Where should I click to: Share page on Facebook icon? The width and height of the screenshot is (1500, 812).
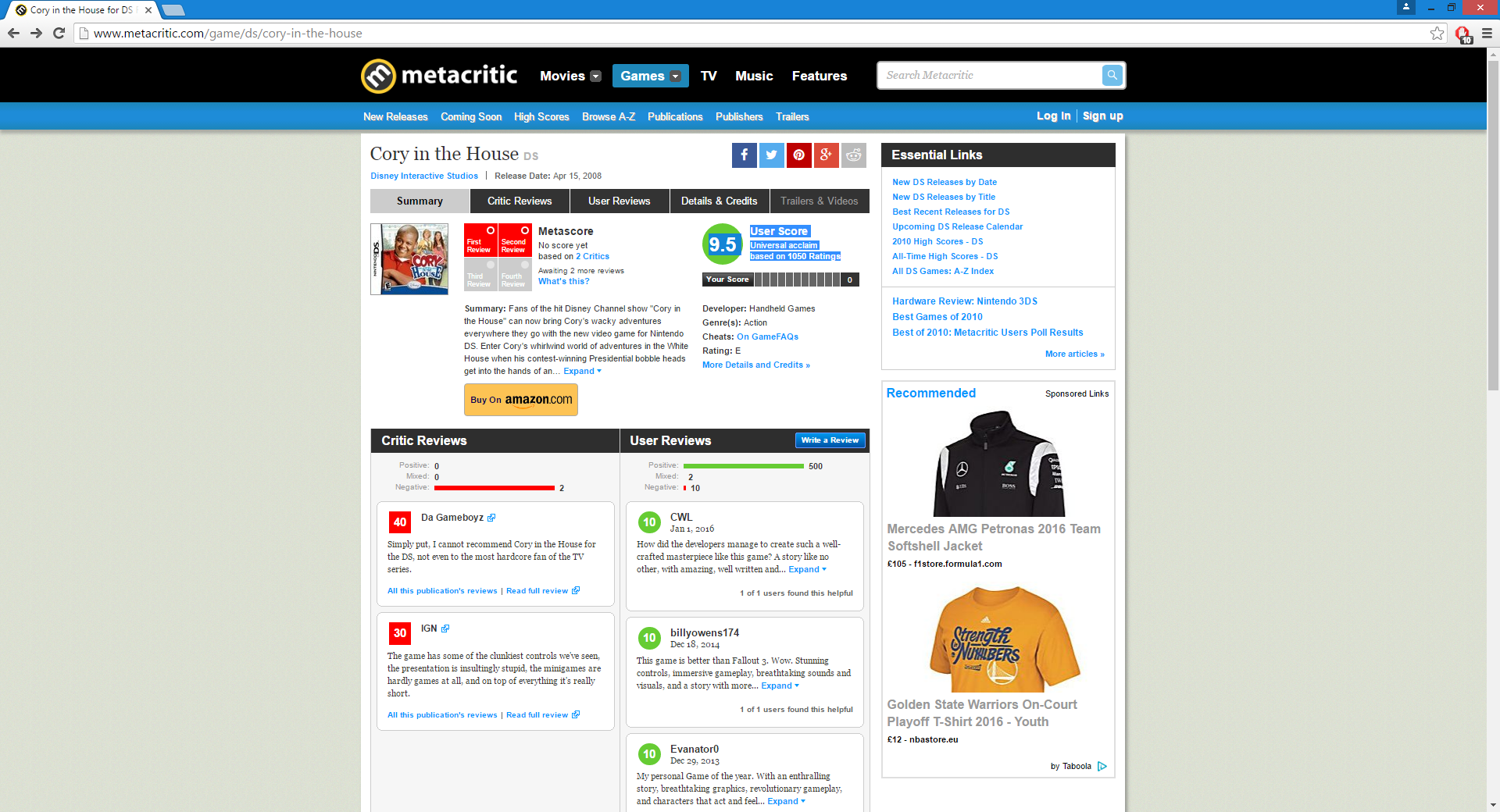pos(744,155)
